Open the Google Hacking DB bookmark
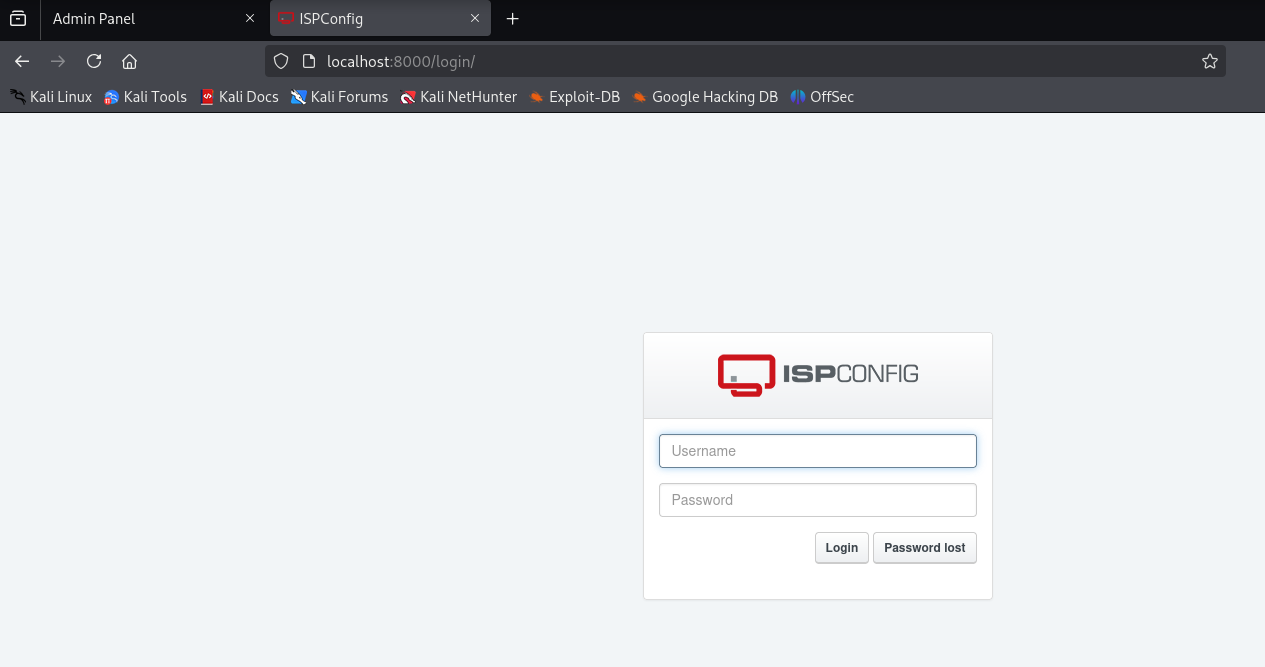The height and width of the screenshot is (667, 1265). tap(705, 97)
